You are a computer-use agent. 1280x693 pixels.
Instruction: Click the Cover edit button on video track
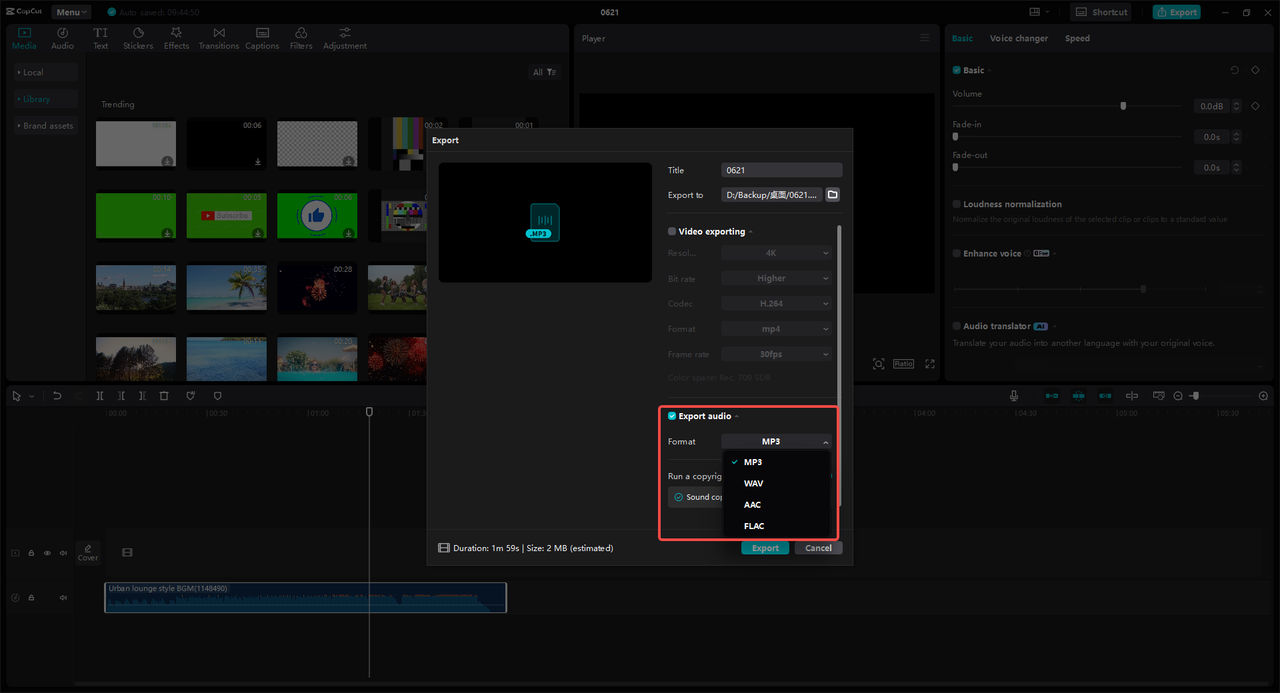(x=88, y=552)
